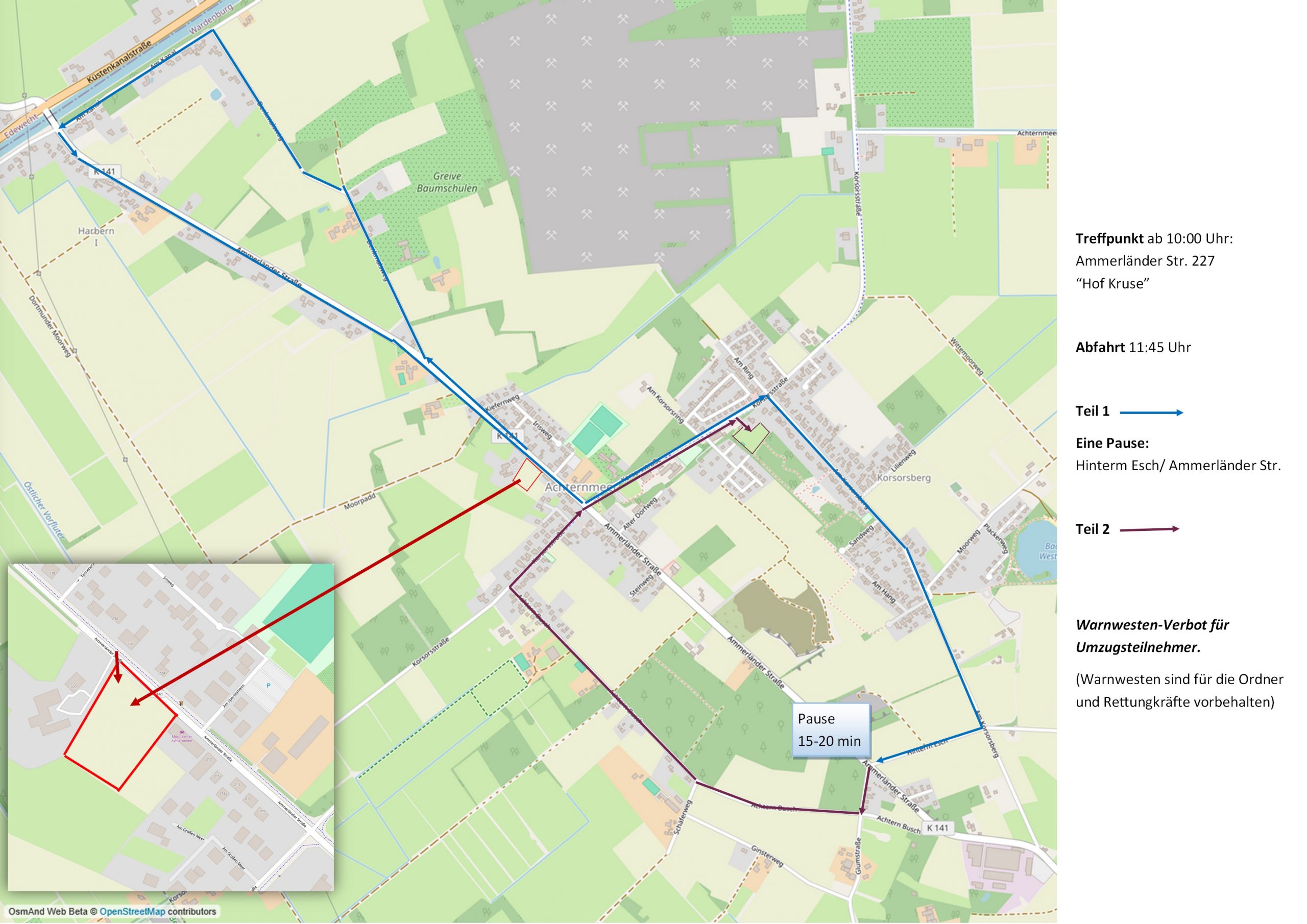Click the Eine Pause heading text
Viewport: 1307px width, 924px height.
(1112, 443)
